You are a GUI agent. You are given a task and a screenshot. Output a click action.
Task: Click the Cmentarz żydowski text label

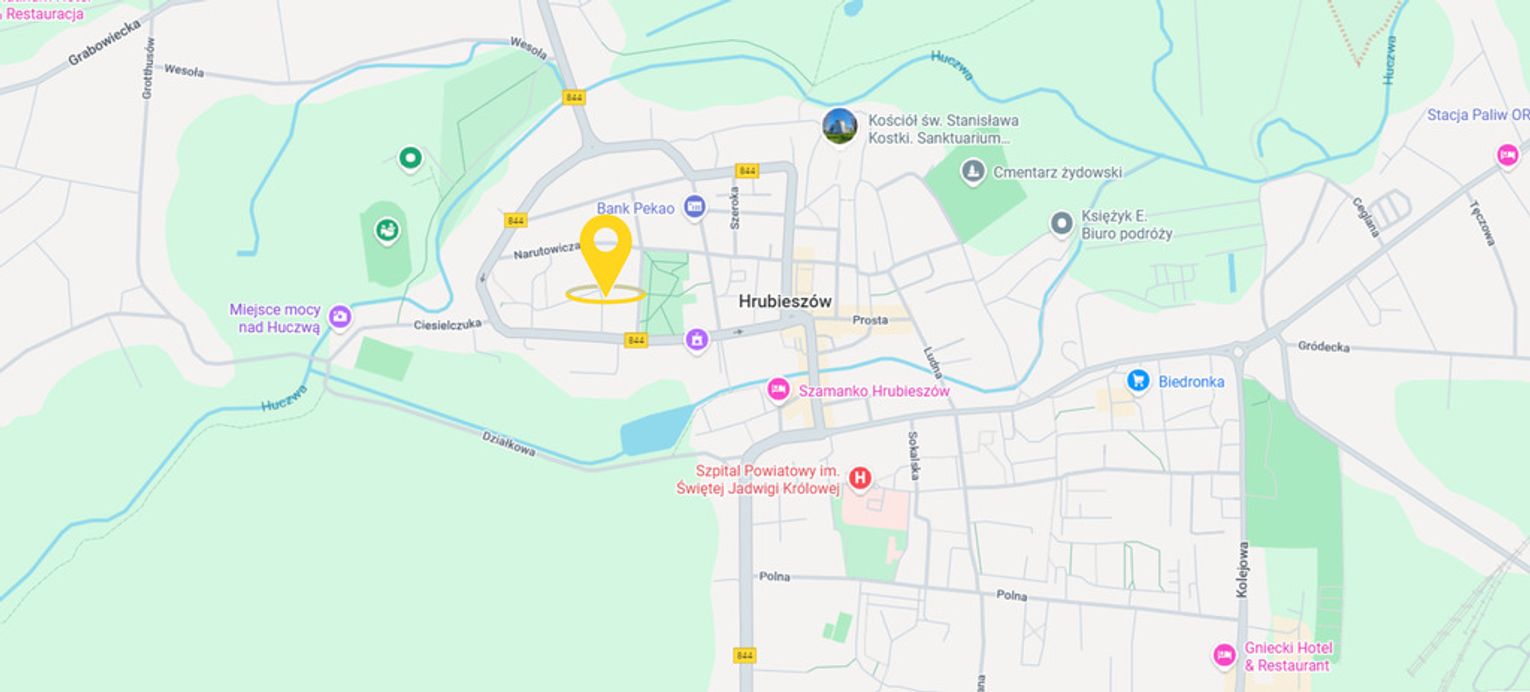pos(1058,172)
